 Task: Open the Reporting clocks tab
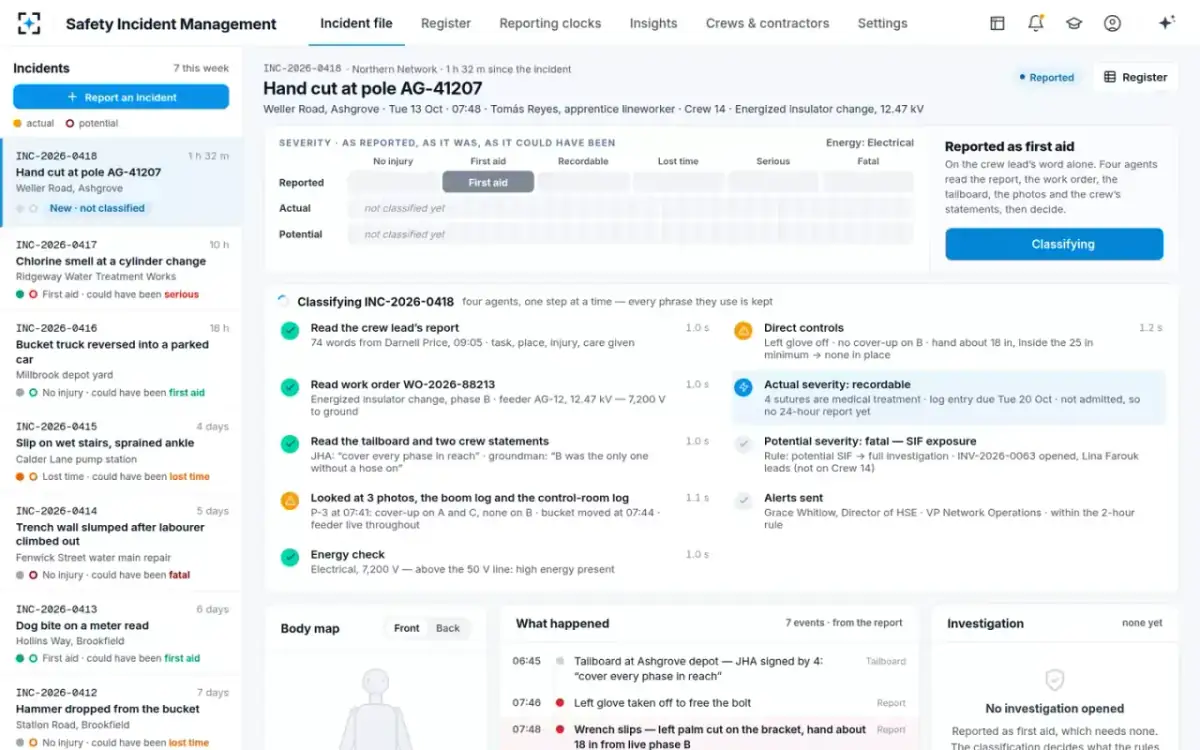click(550, 23)
